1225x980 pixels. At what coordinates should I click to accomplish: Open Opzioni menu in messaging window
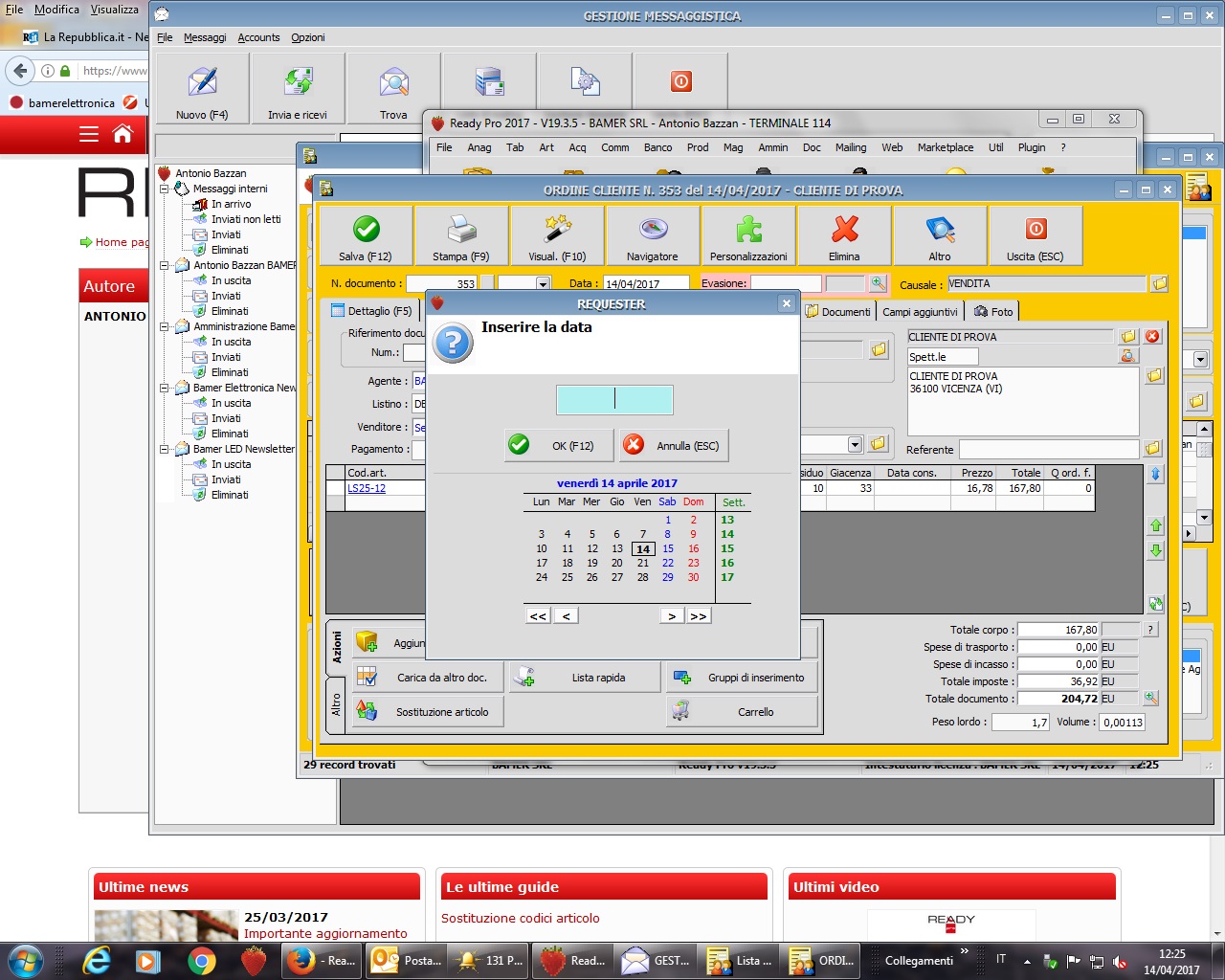pos(308,37)
